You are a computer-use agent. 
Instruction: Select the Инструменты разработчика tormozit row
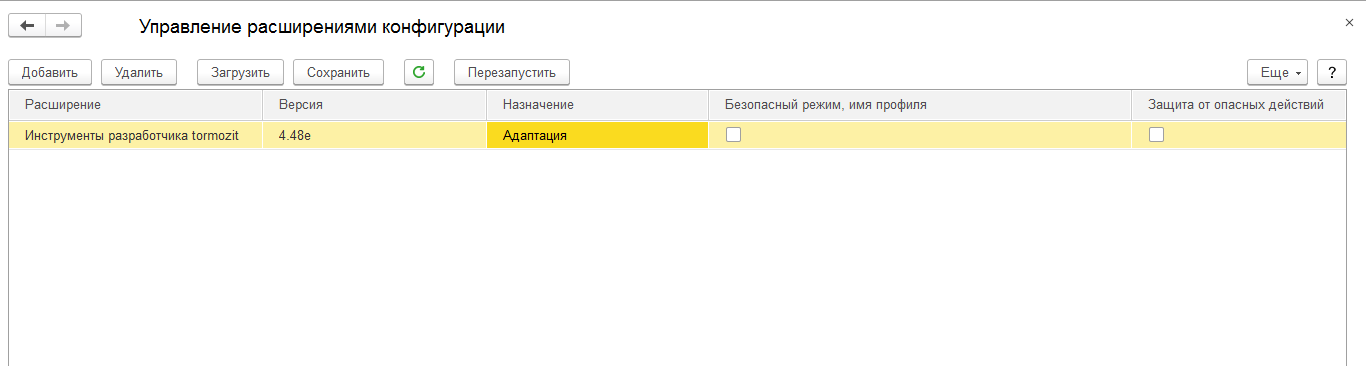[678, 135]
